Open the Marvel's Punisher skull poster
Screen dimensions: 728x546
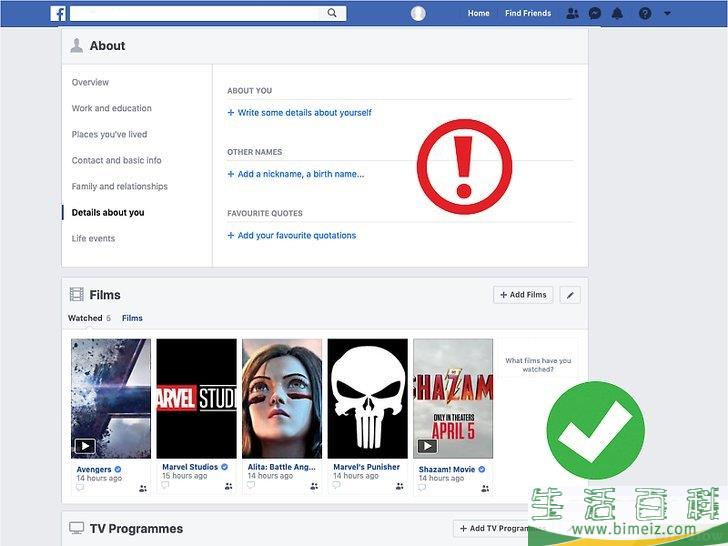point(367,398)
